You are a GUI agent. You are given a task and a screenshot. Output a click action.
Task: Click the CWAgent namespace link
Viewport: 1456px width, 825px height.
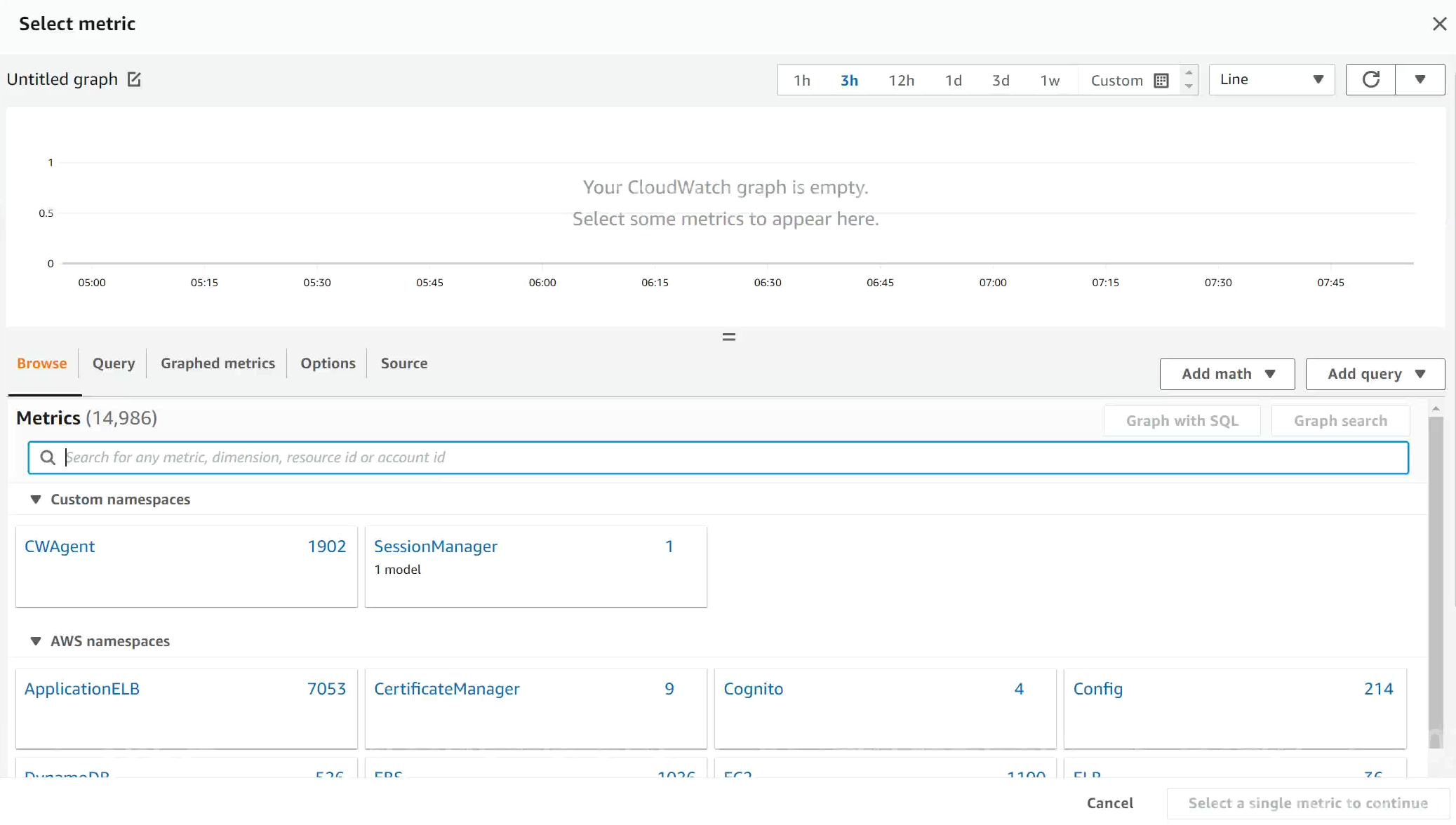tap(60, 546)
